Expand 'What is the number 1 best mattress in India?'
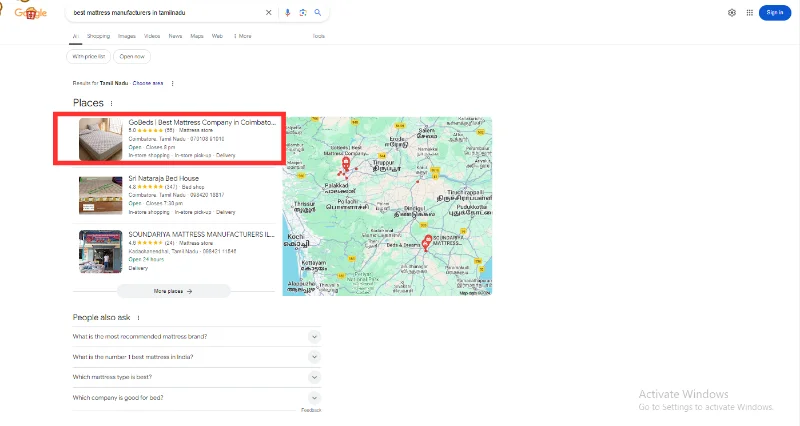 pos(196,357)
